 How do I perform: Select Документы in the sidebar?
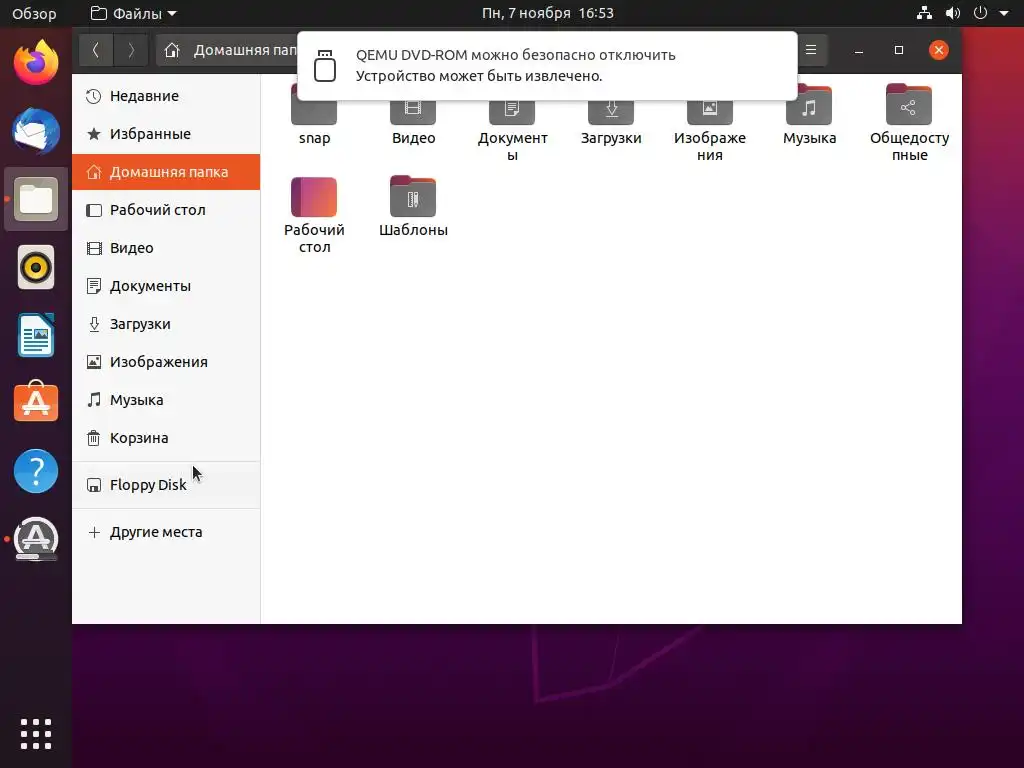click(166, 285)
